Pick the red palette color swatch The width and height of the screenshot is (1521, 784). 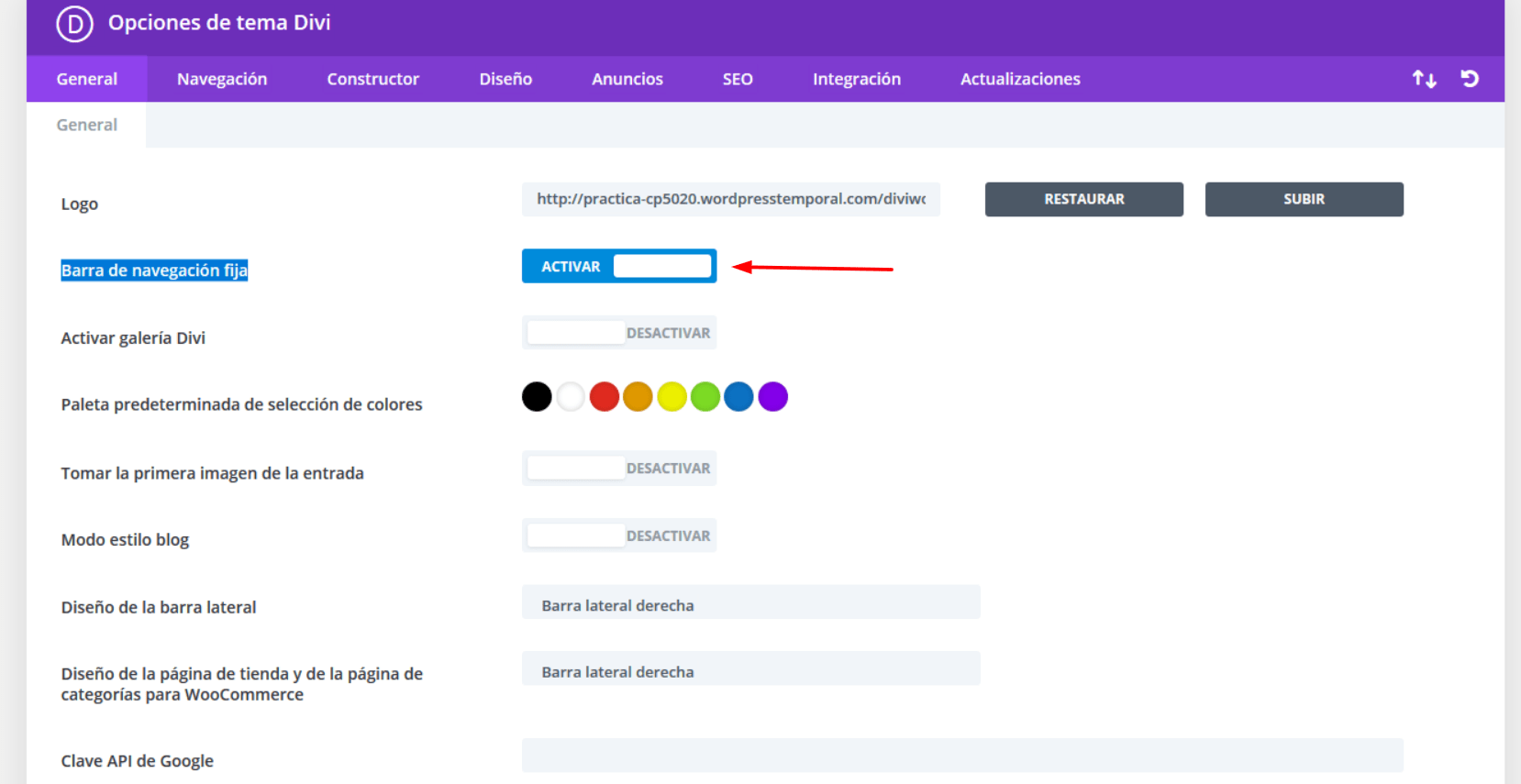(x=604, y=397)
